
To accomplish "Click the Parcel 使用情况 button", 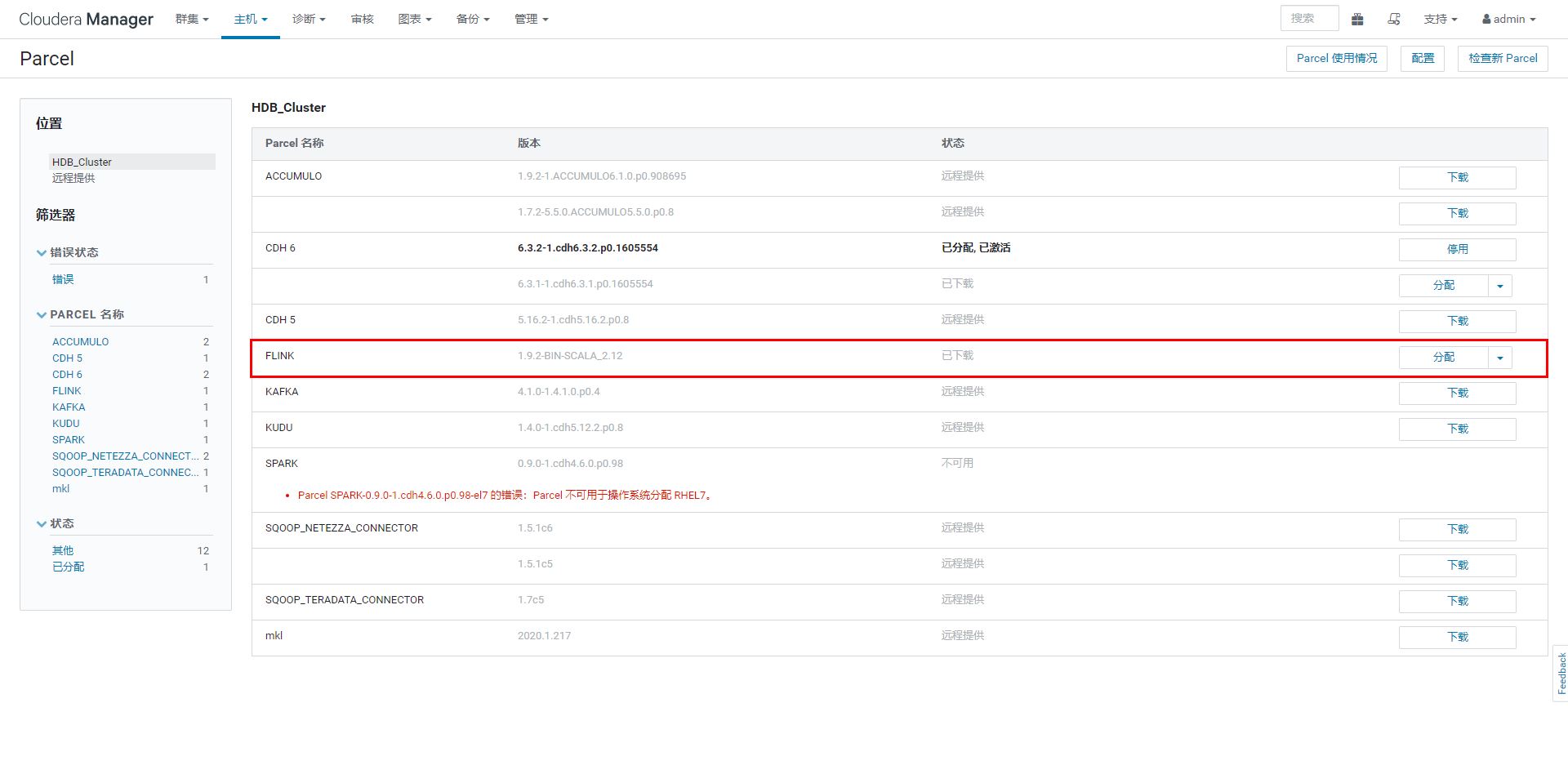I will [1336, 58].
